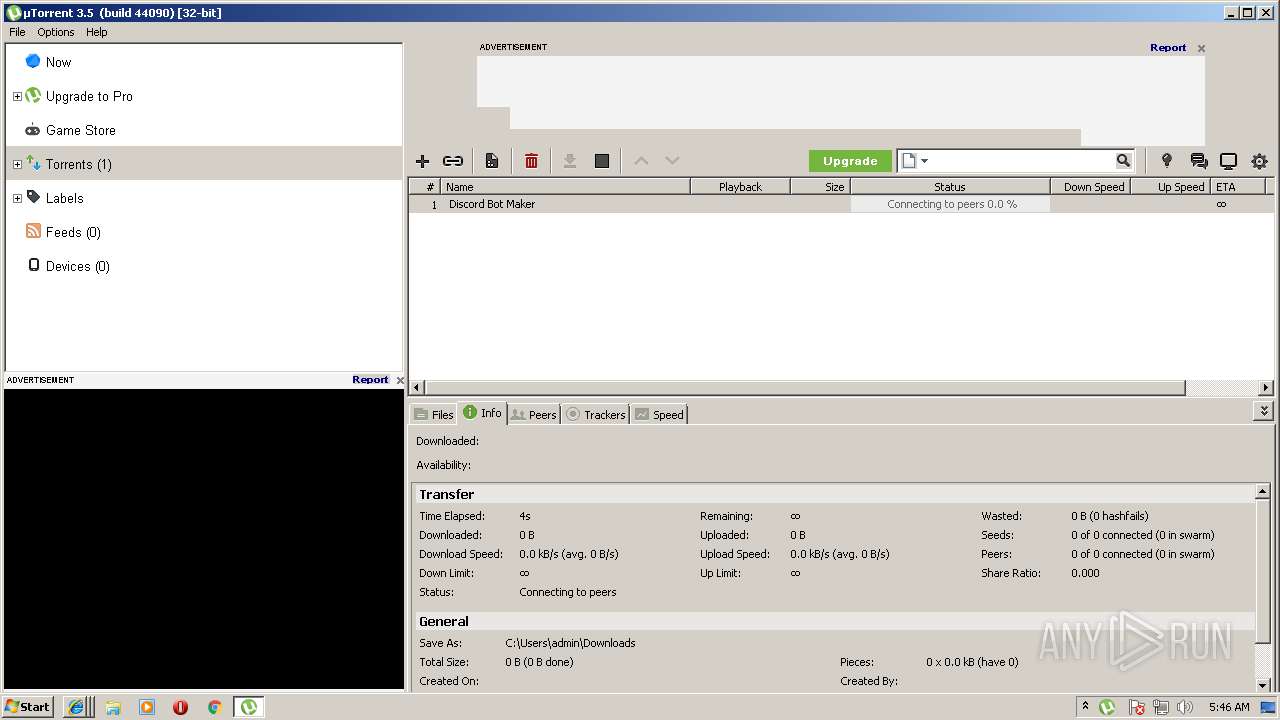Collapse the detail pane with double chevron

(1264, 411)
